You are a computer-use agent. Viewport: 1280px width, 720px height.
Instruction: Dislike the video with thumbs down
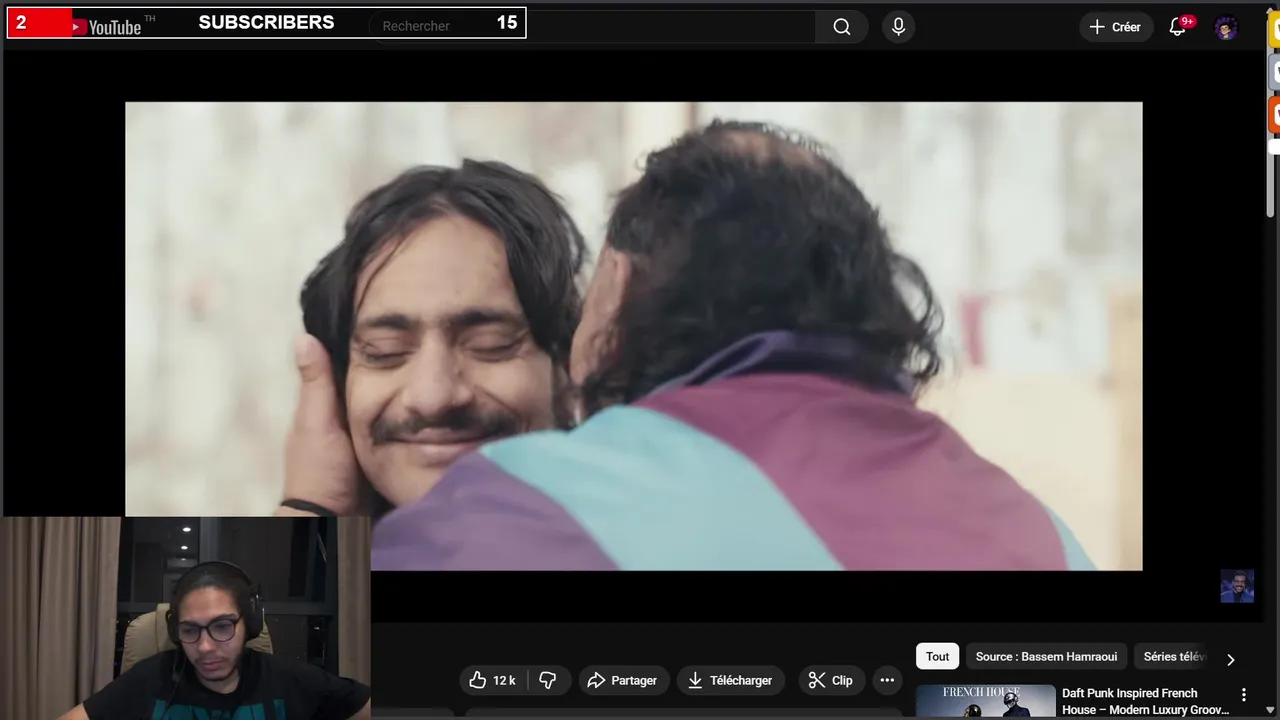[548, 680]
